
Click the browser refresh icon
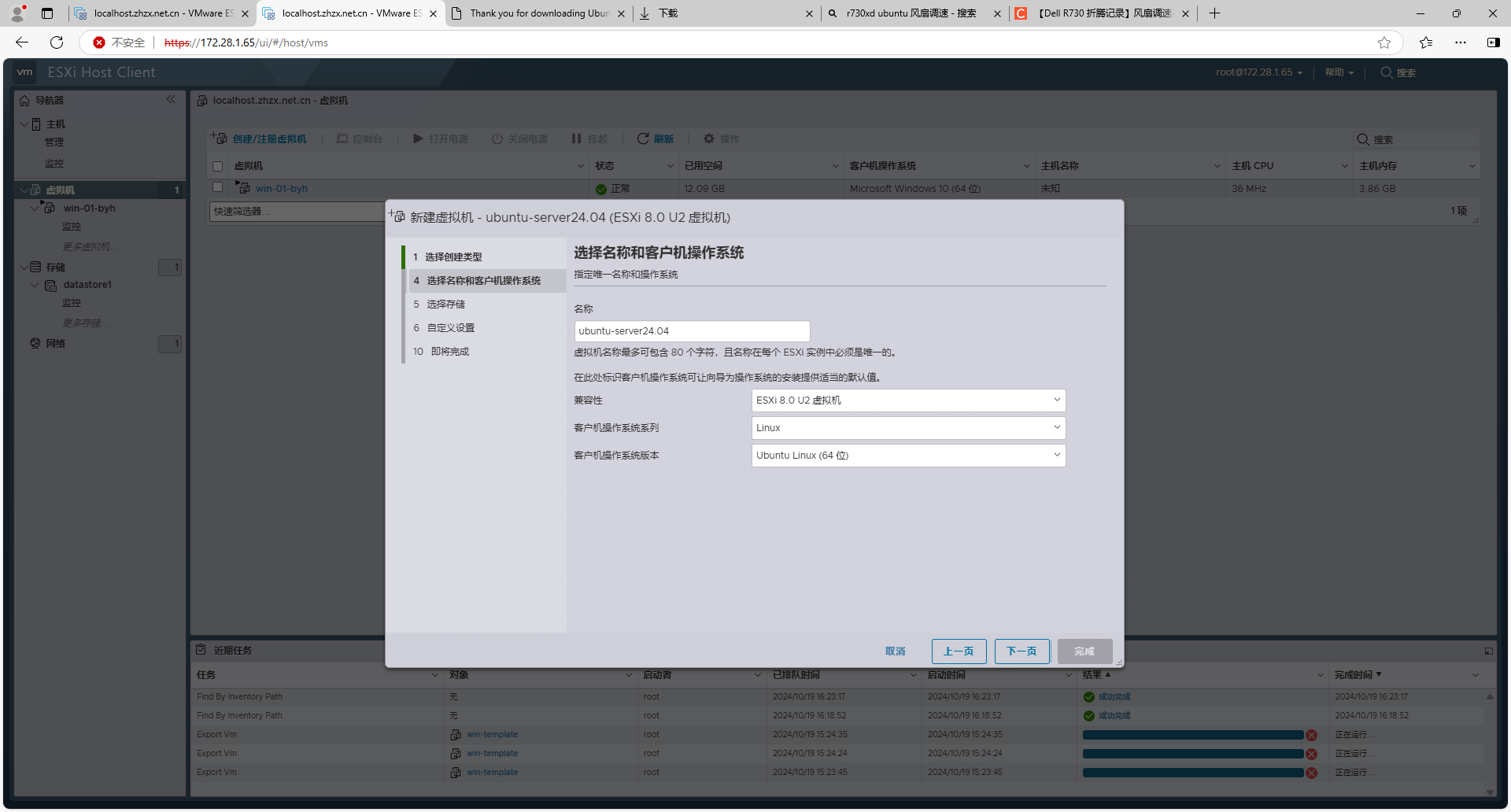click(57, 42)
